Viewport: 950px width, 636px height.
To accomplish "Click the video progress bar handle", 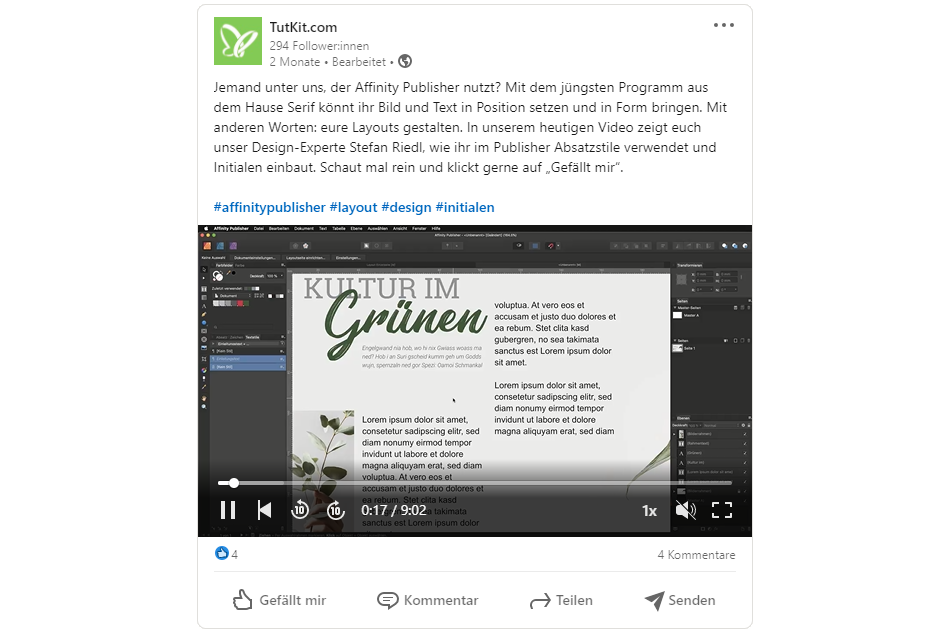I will point(233,483).
